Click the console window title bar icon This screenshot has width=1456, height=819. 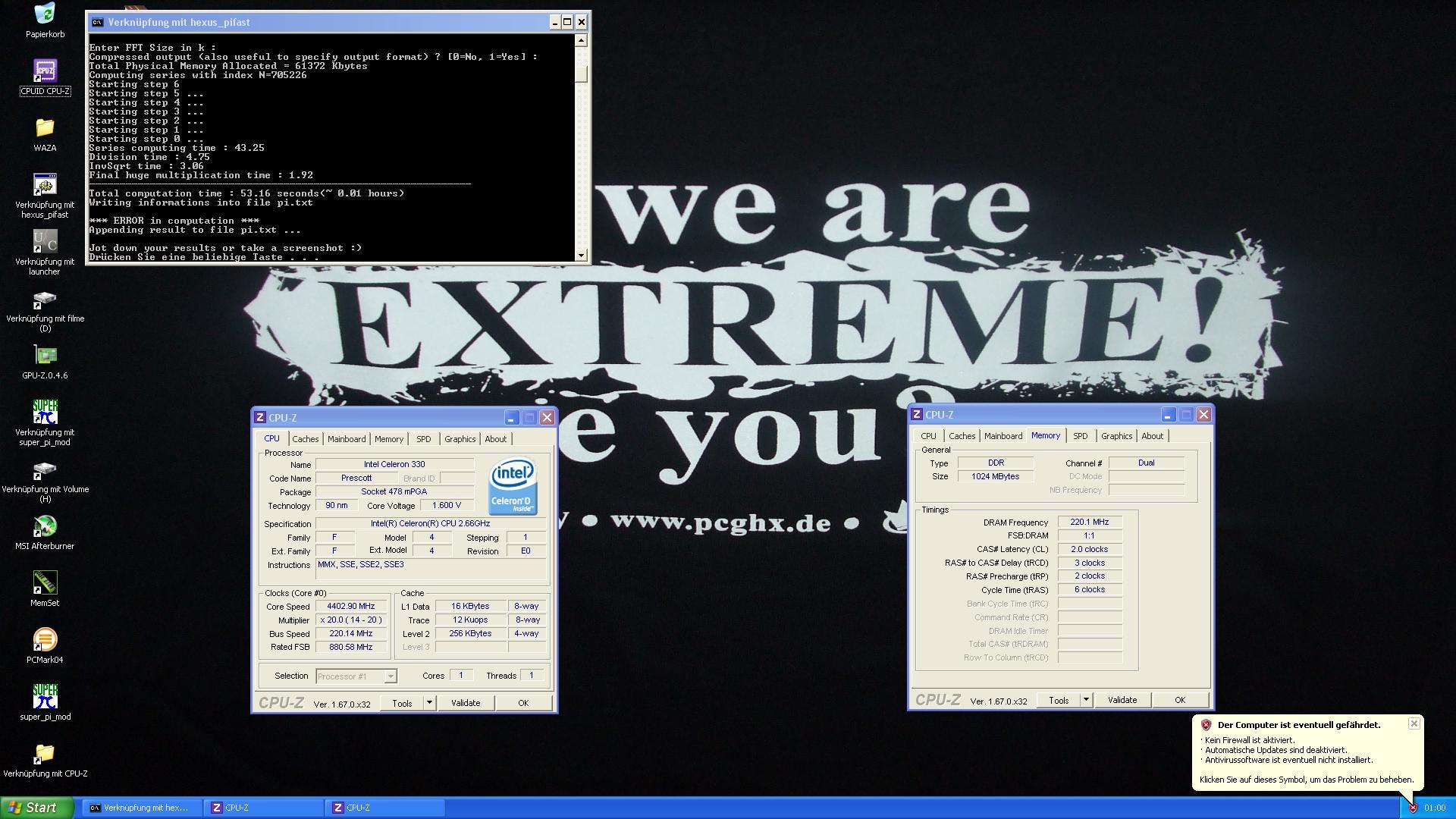click(97, 22)
